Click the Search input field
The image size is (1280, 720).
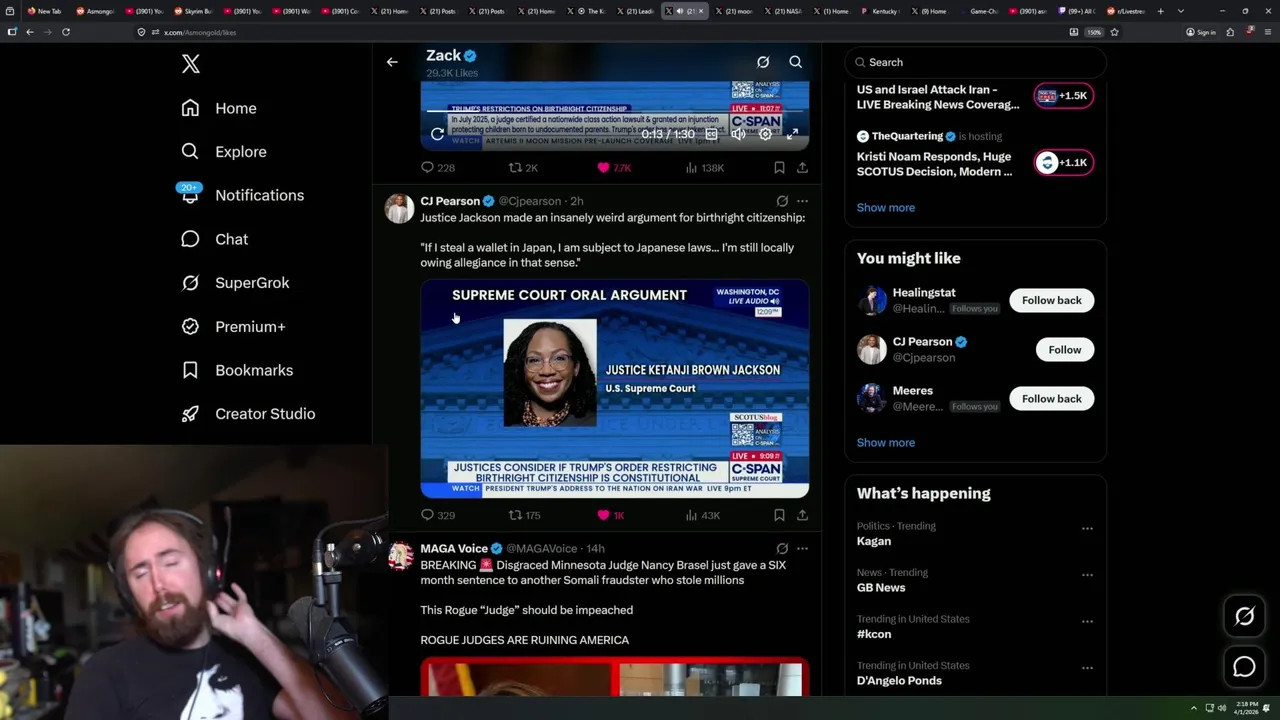(975, 62)
